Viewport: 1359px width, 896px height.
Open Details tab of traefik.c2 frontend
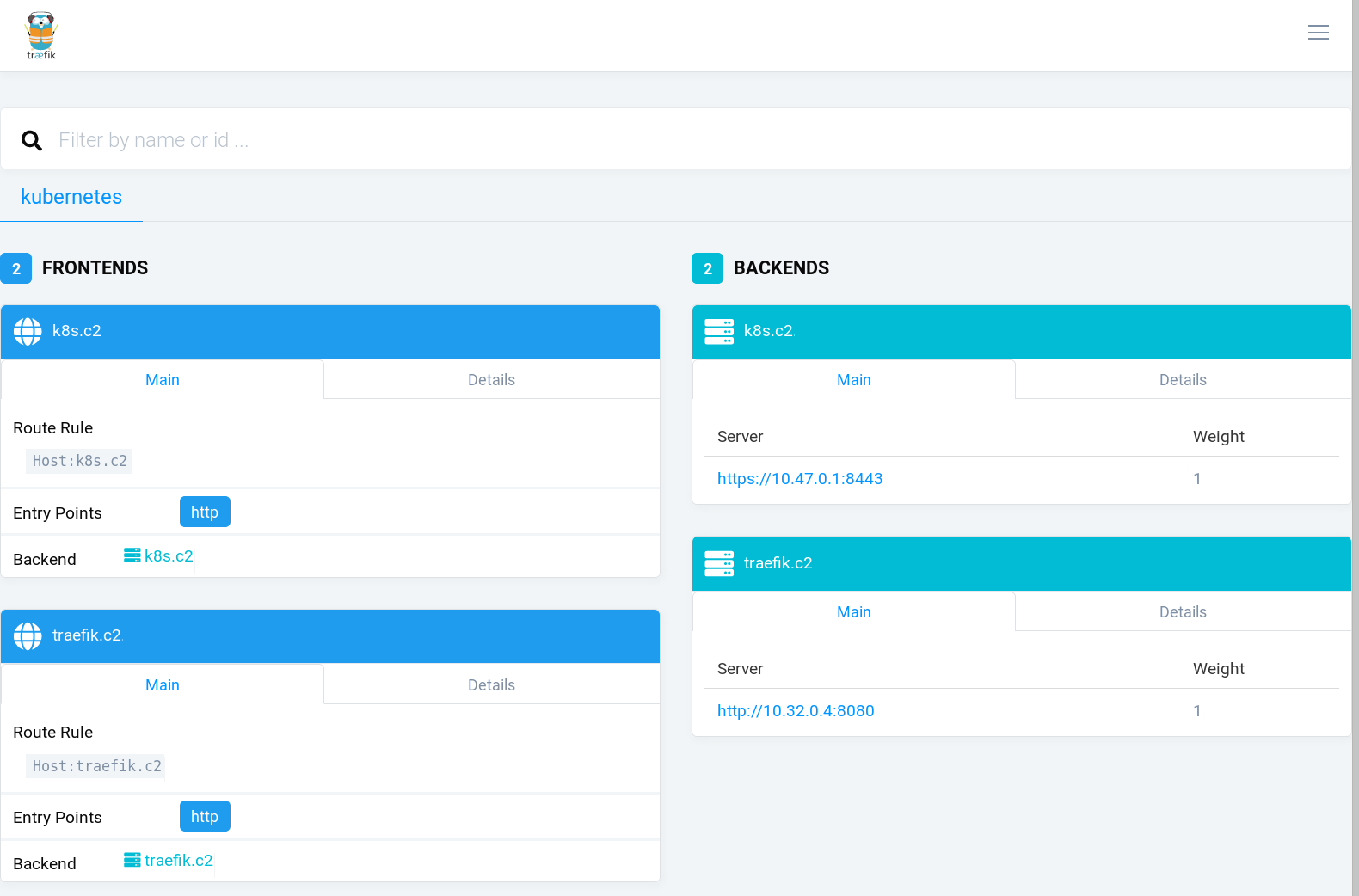[x=491, y=684]
